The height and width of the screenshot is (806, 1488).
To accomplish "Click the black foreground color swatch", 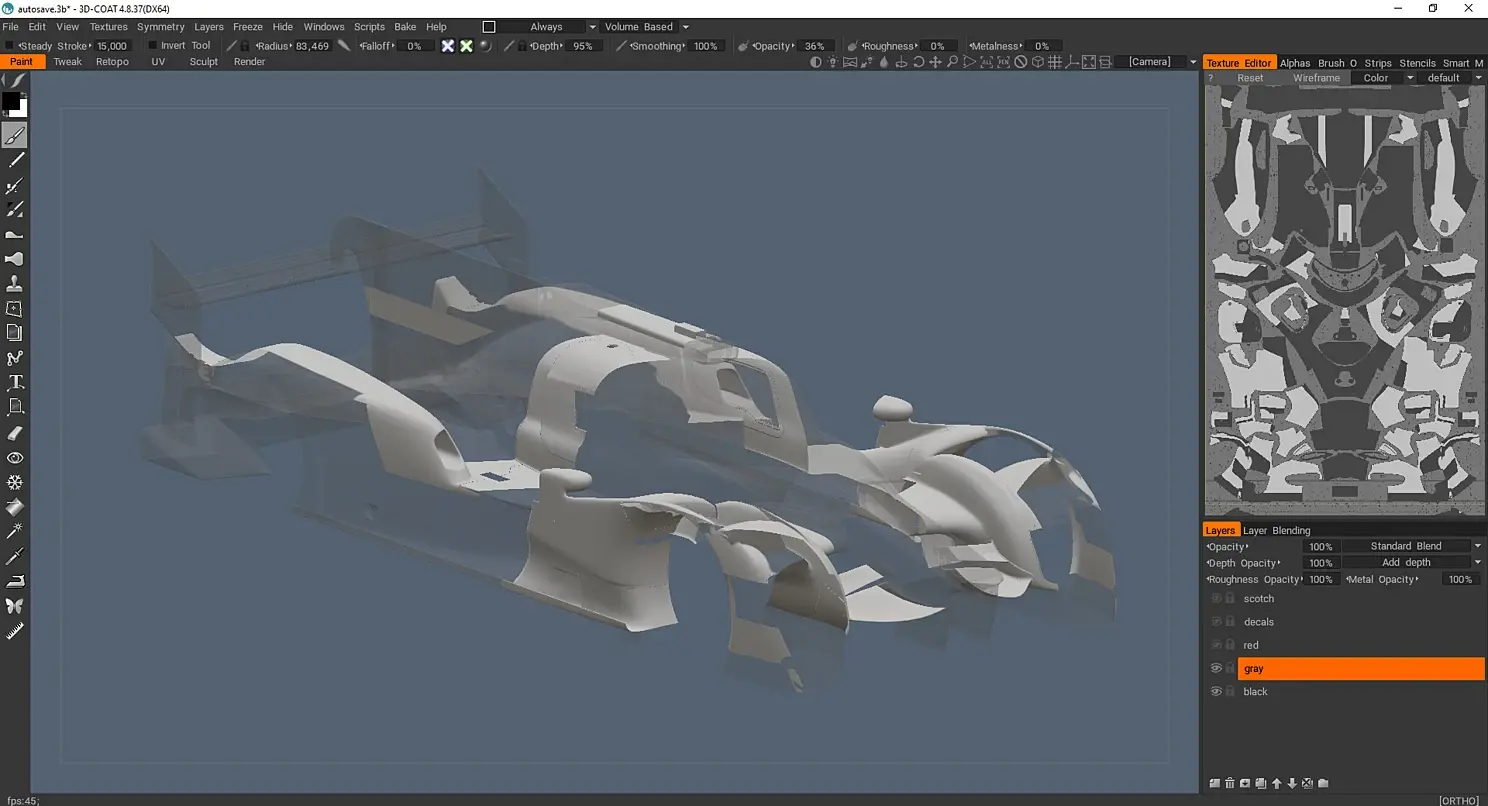I will coord(10,101).
